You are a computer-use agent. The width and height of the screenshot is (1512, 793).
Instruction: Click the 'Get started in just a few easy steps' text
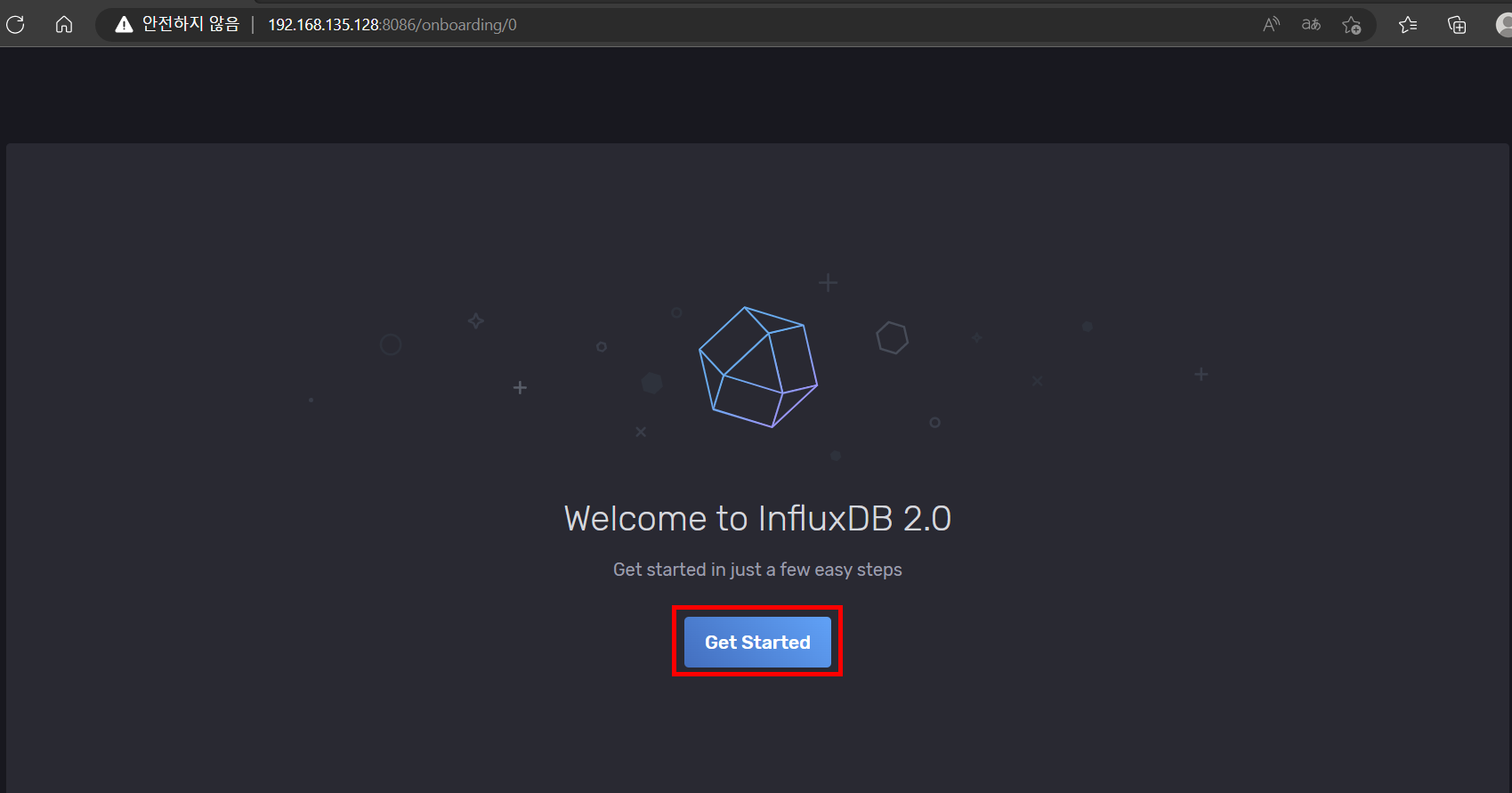tap(757, 570)
